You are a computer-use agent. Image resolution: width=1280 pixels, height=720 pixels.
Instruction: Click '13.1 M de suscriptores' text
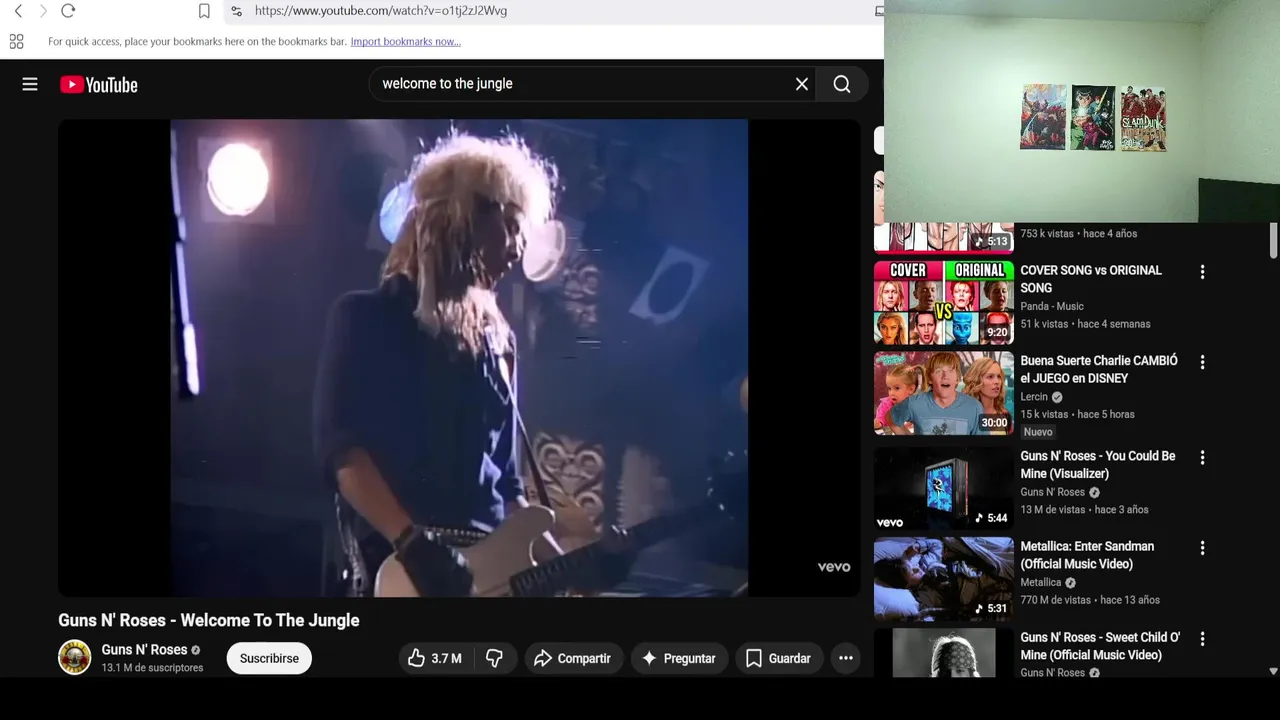pos(152,668)
